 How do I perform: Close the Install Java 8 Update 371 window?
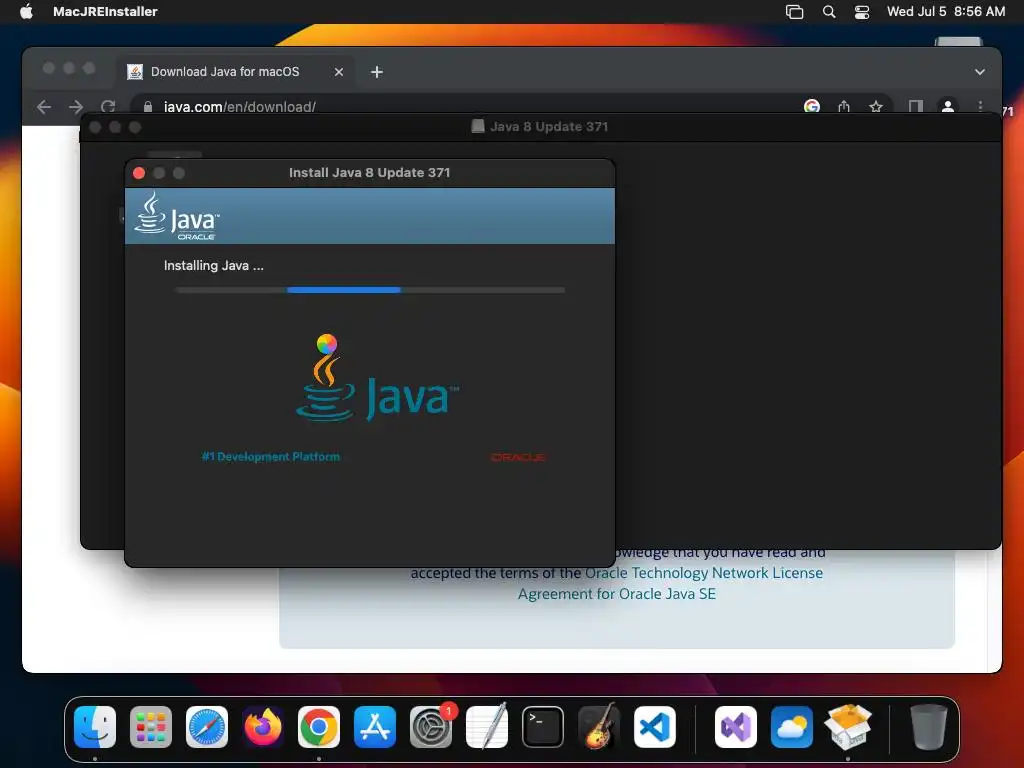tap(139, 173)
